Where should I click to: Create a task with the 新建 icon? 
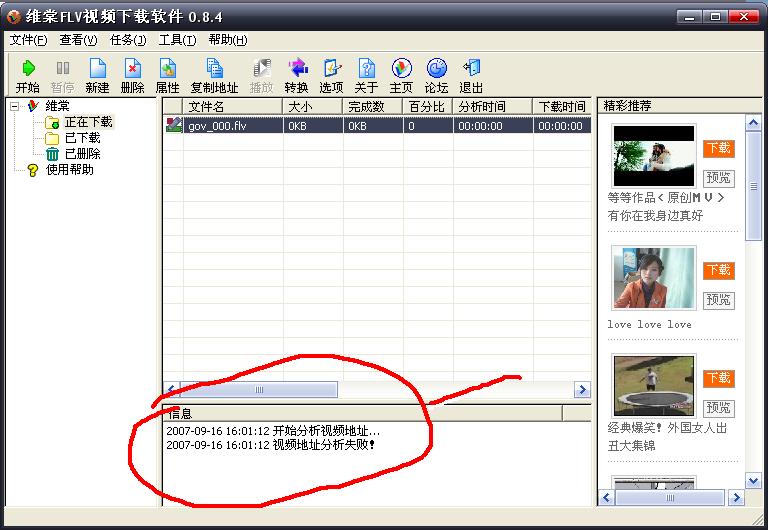[x=97, y=68]
